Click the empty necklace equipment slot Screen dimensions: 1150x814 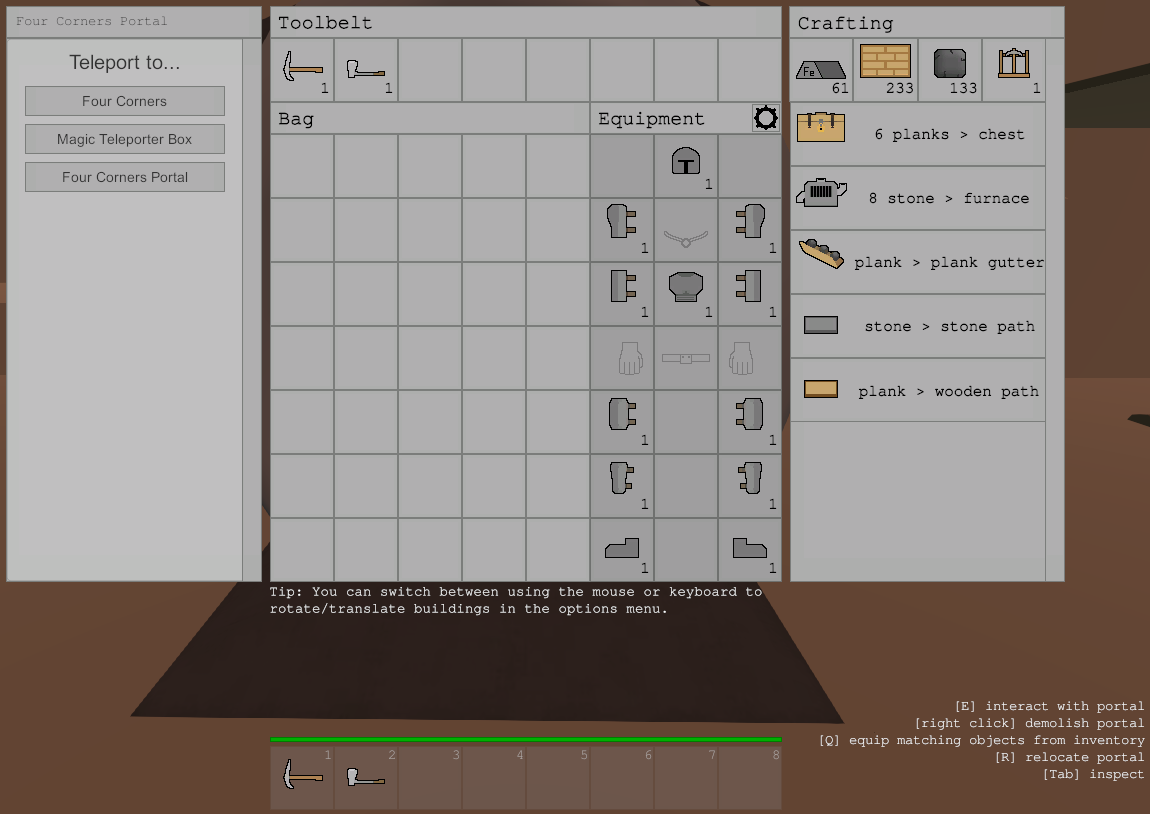(x=686, y=230)
